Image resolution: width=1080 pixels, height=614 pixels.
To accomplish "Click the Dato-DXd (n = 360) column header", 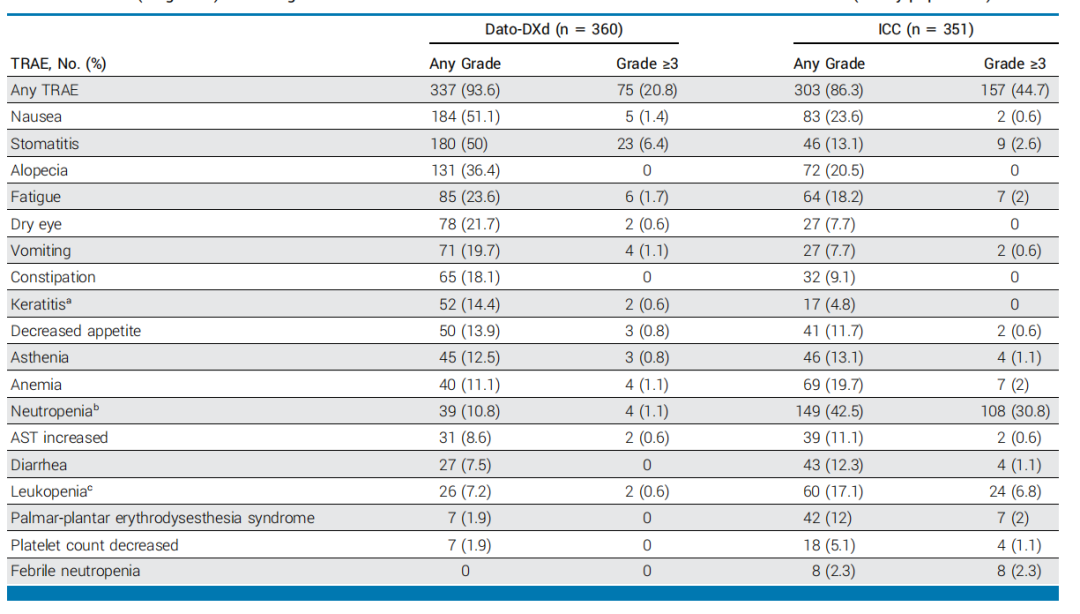I will click(x=554, y=30).
